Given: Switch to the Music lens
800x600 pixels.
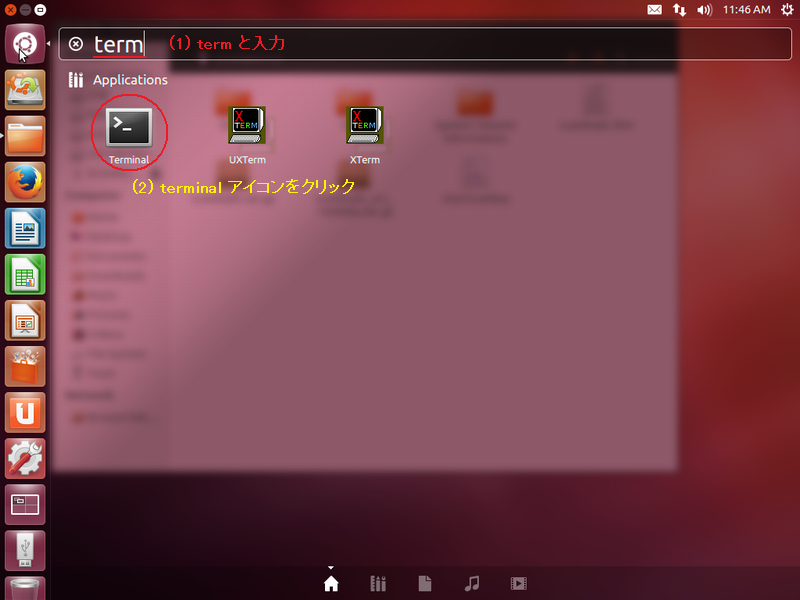Looking at the screenshot, I should [x=472, y=583].
